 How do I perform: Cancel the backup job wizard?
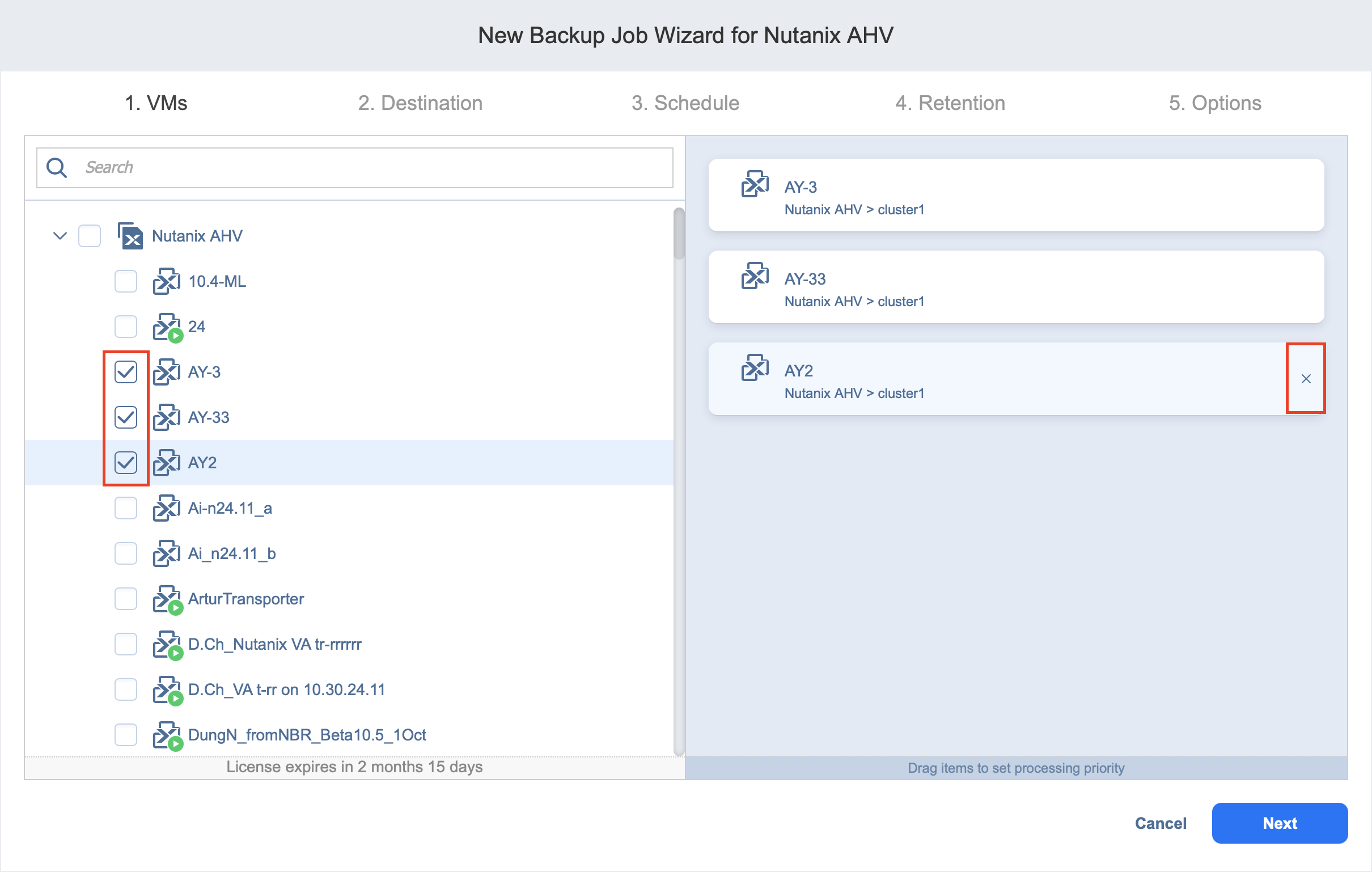tap(1160, 824)
